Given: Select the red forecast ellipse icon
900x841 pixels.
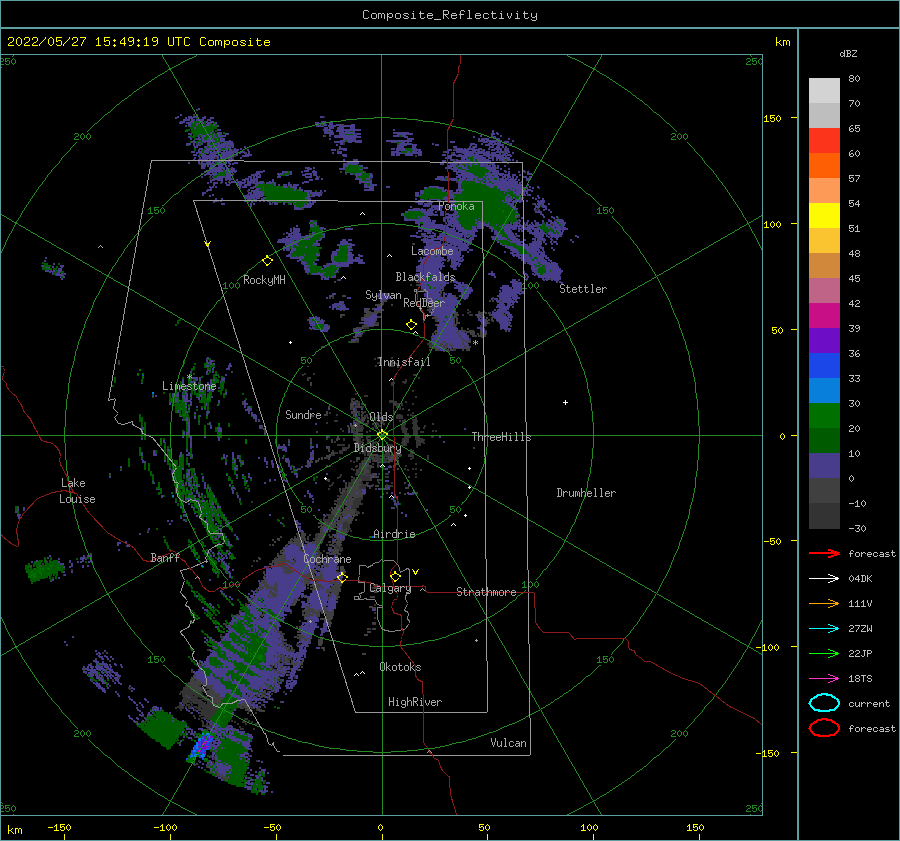Looking at the screenshot, I should 824,728.
